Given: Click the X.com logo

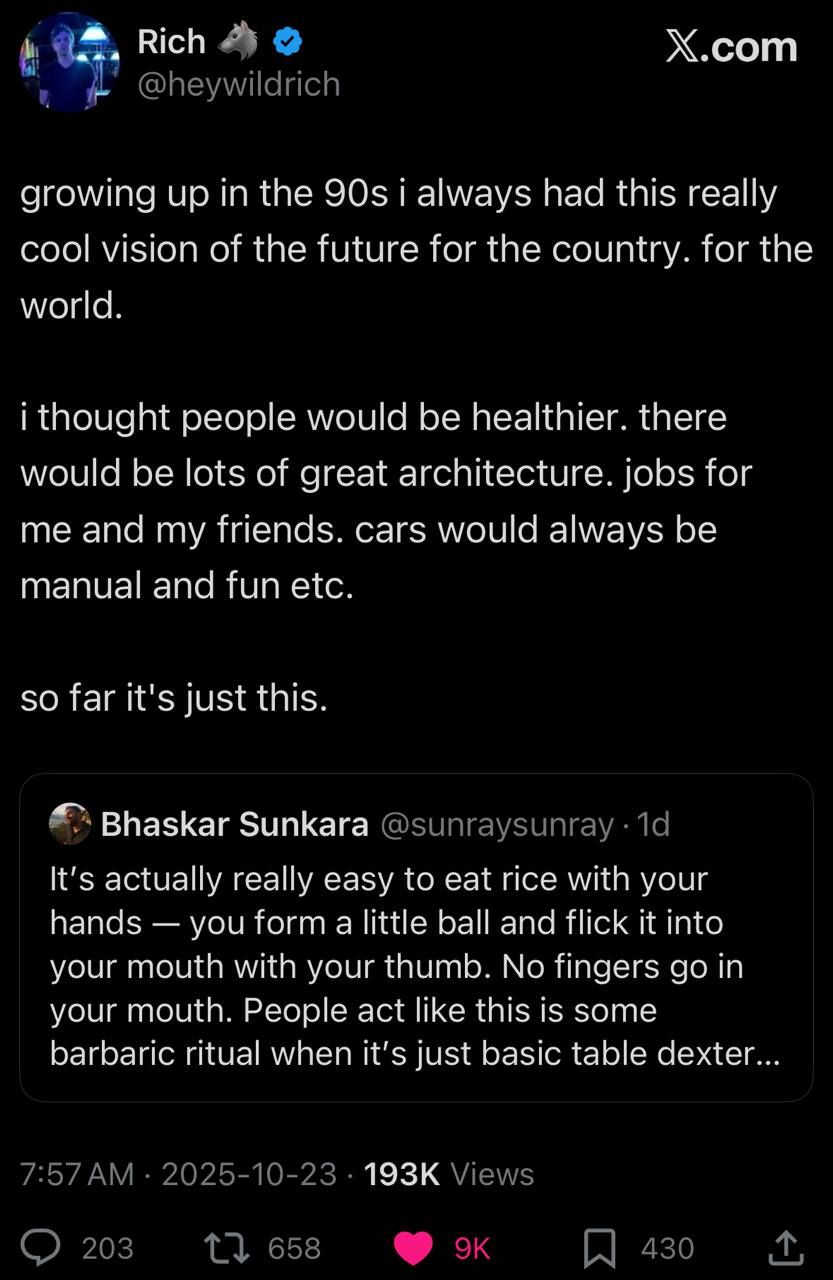Looking at the screenshot, I should [731, 47].
